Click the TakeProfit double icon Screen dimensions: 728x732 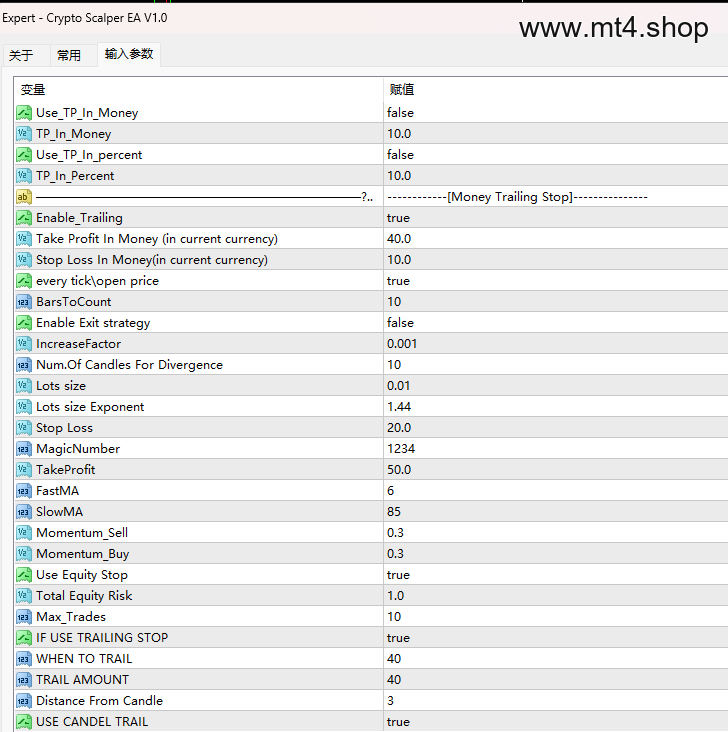(x=24, y=470)
